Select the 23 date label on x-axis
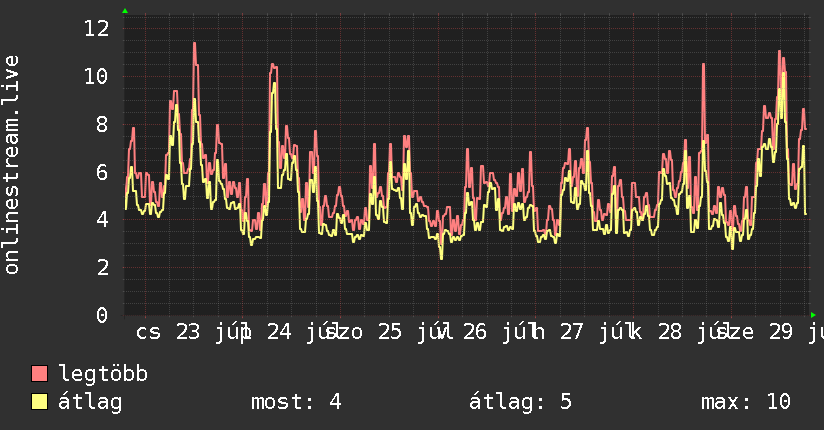The image size is (824, 430). click(x=188, y=332)
